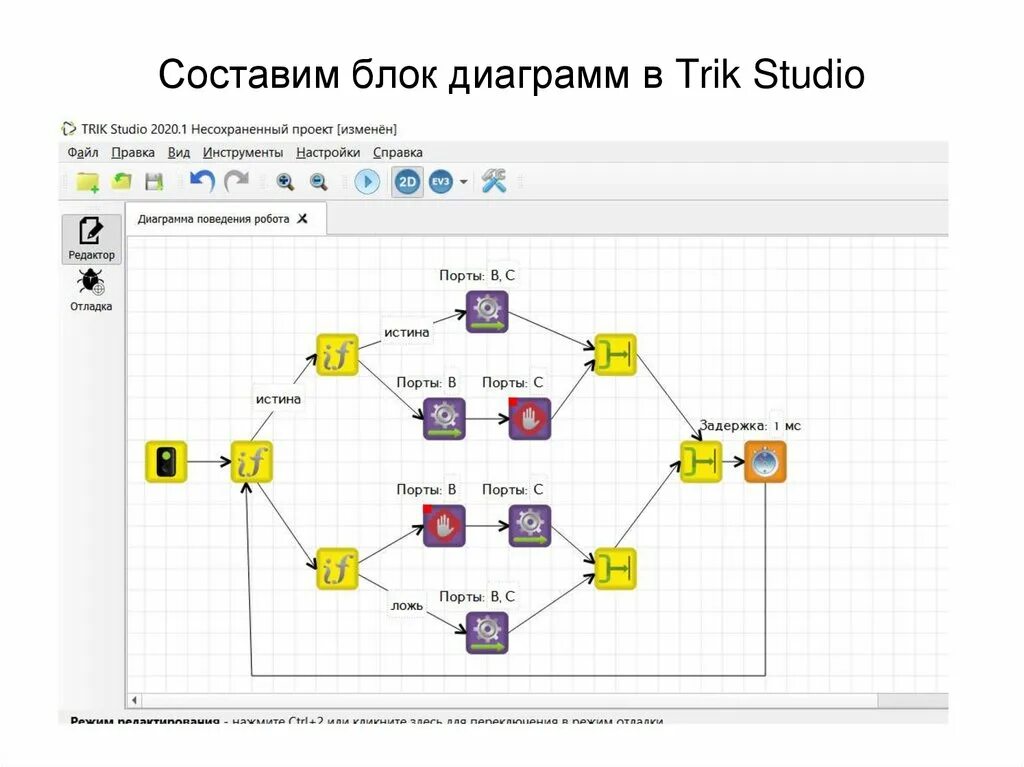
Task: Click the left arrow of the horizontal scrollbar
Action: pyautogui.click(x=135, y=700)
